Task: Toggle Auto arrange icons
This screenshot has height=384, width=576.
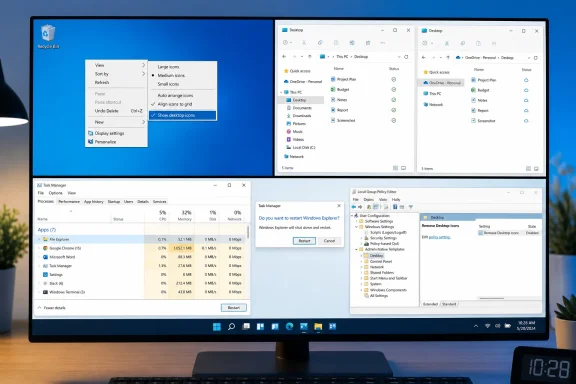Action: 182,96
